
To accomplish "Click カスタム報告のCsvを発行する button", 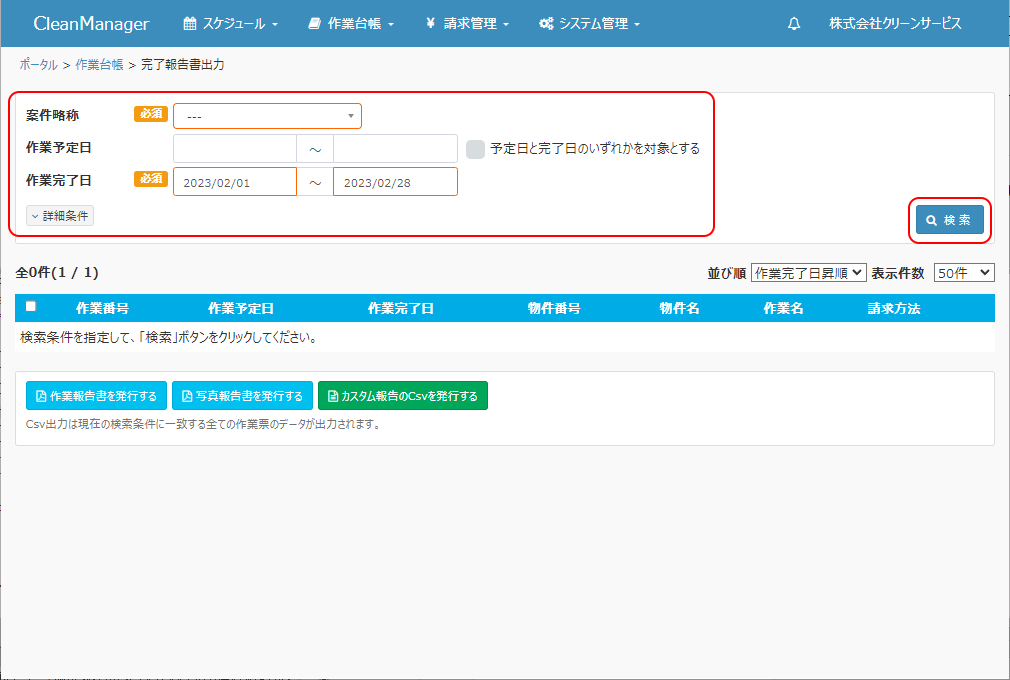I will (x=403, y=396).
